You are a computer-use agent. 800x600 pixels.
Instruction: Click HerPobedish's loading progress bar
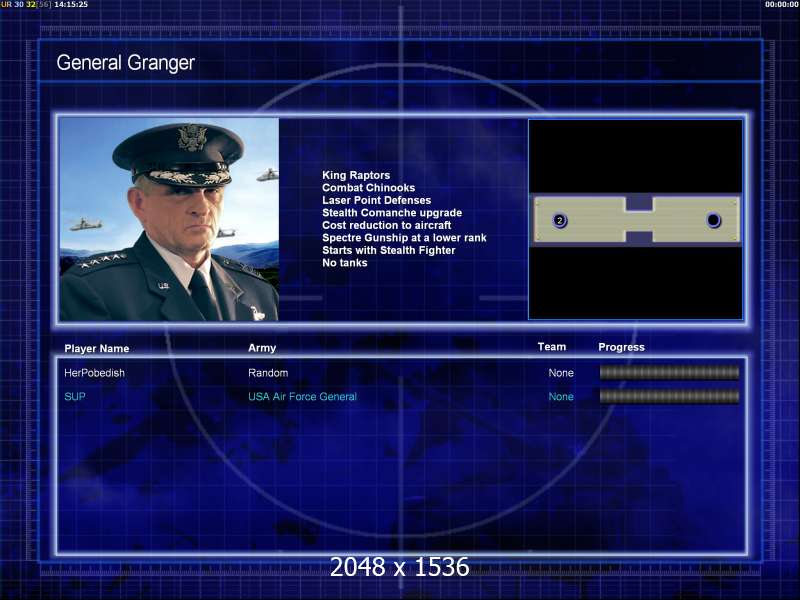click(669, 372)
